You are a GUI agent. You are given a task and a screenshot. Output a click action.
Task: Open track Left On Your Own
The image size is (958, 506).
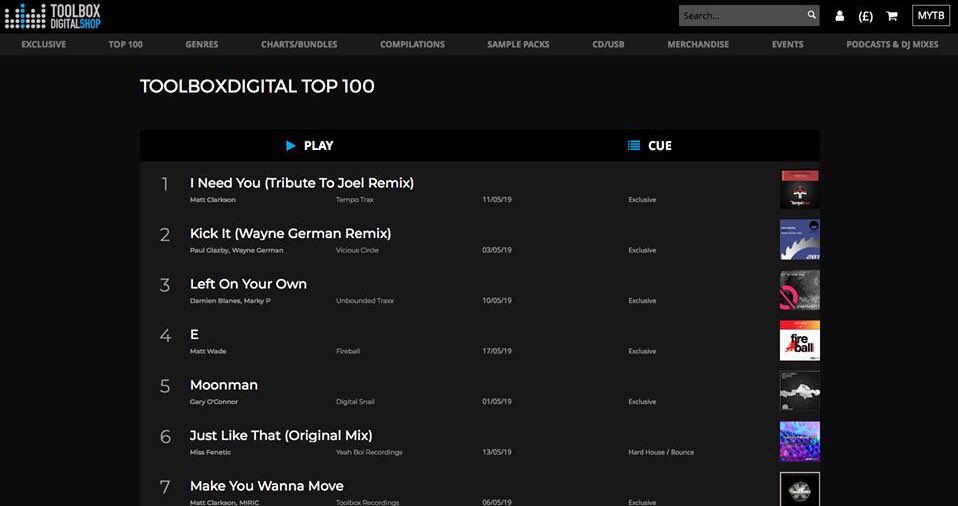pyautogui.click(x=248, y=284)
